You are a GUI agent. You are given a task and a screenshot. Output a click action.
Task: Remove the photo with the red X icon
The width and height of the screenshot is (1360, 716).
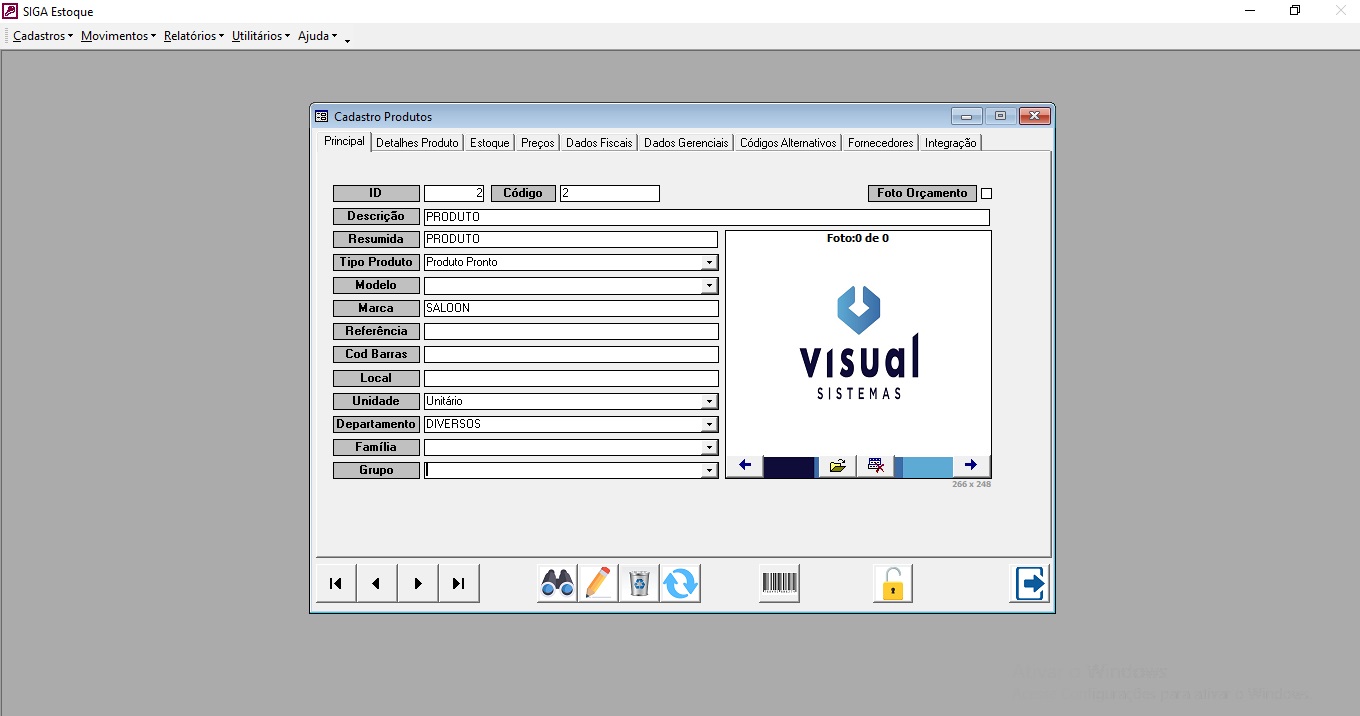pos(876,466)
